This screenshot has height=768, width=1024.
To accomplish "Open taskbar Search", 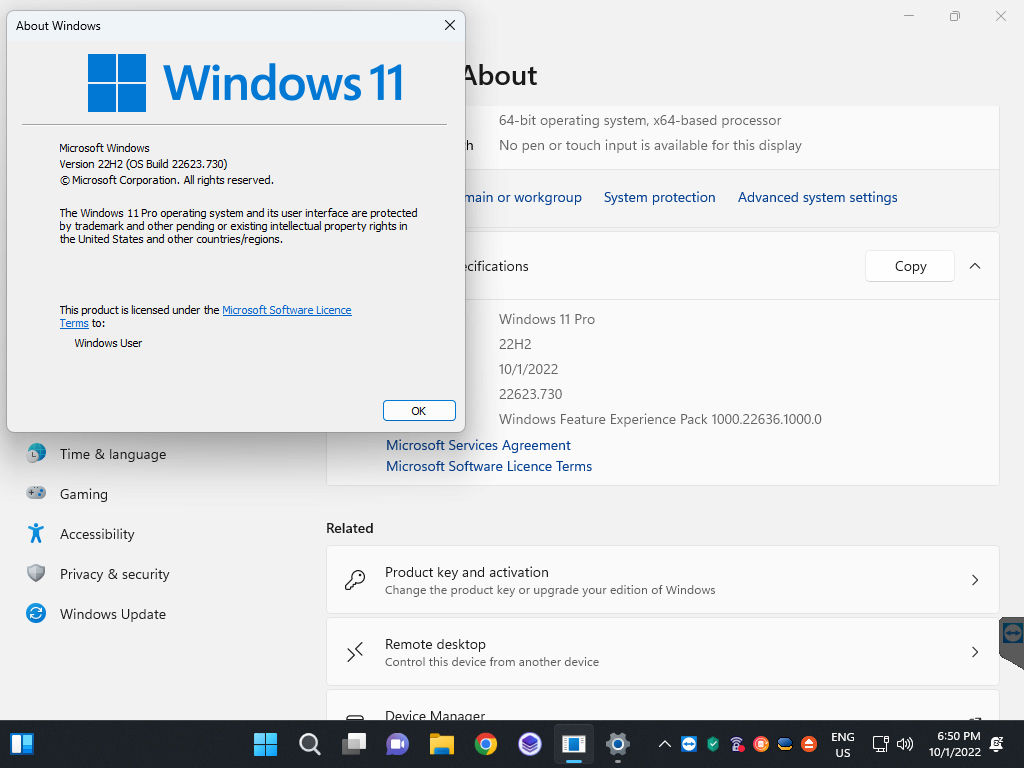I will coord(310,744).
